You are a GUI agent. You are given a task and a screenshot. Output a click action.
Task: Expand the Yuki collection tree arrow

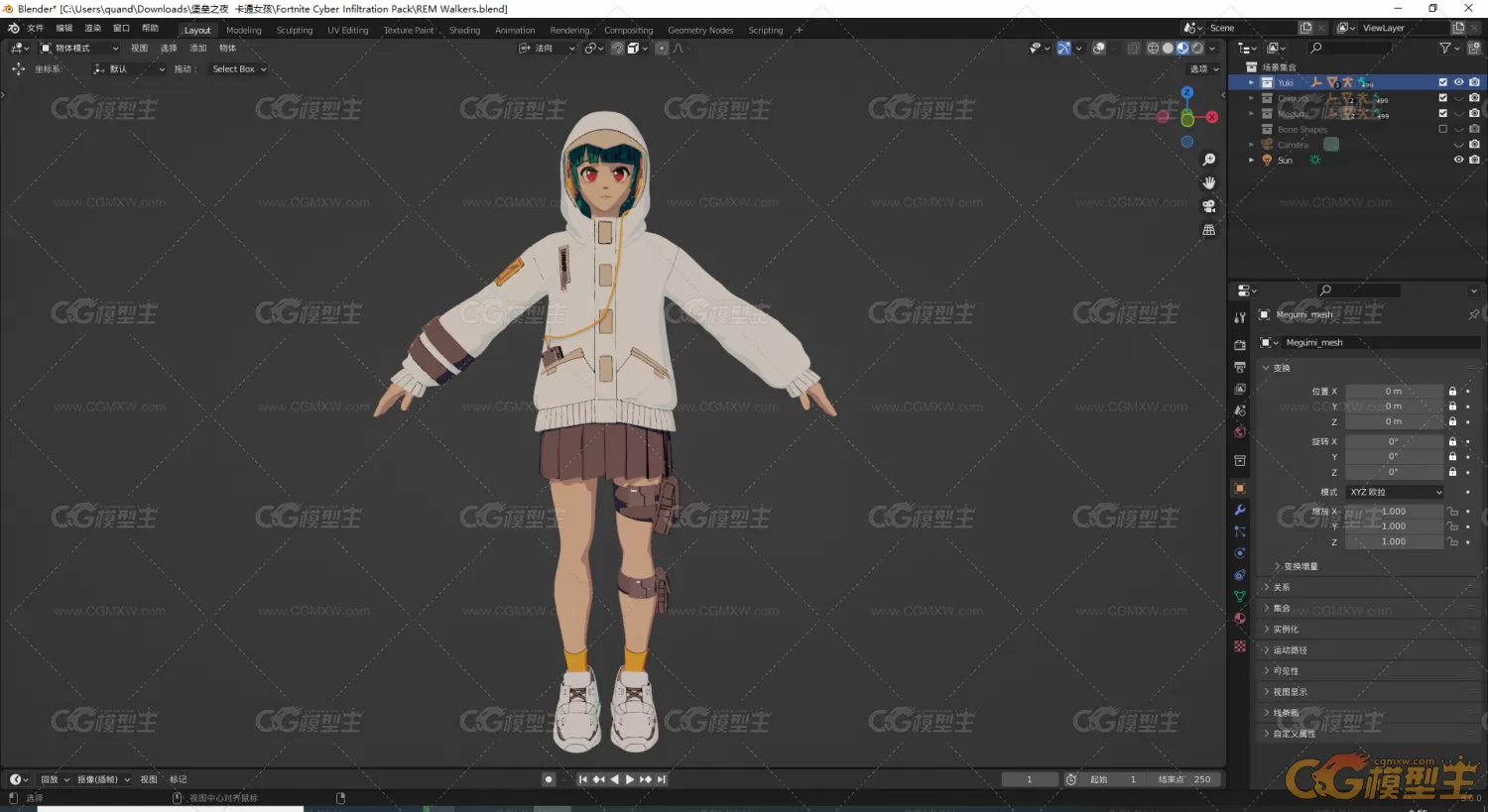(1251, 82)
